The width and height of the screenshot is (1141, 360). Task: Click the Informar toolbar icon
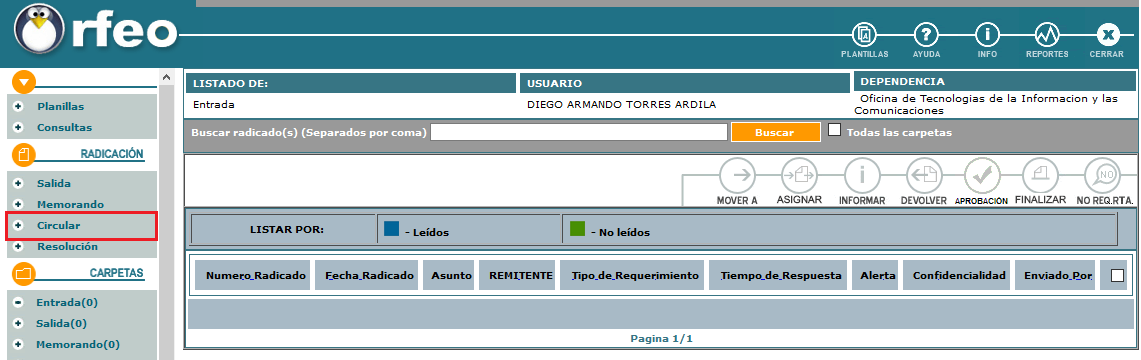pyautogui.click(x=862, y=175)
